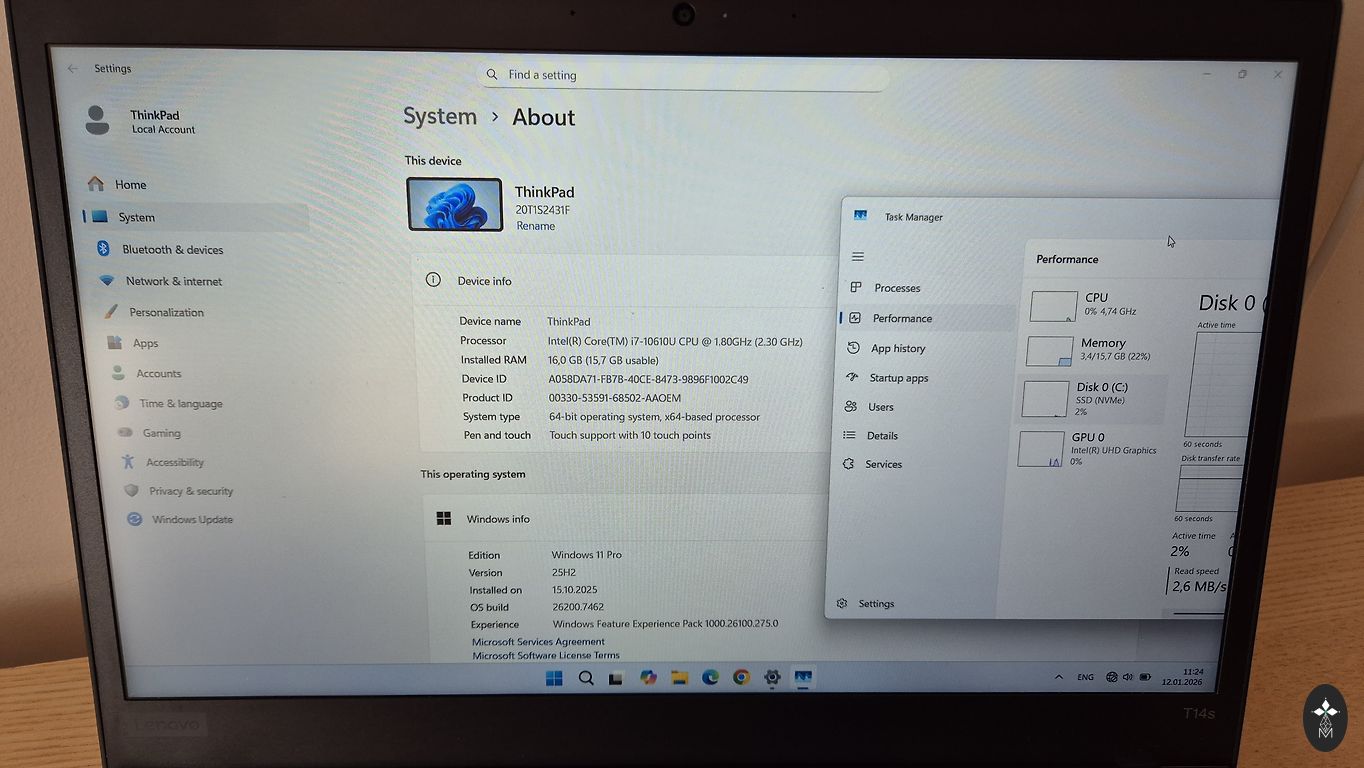
Task: Open Startup apps in Task Manager
Action: [898, 378]
